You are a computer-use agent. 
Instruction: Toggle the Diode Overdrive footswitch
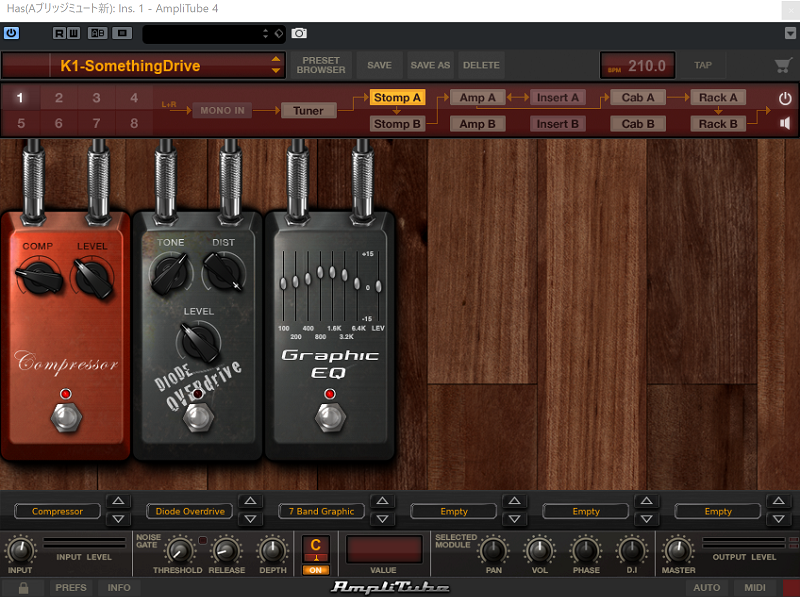pyautogui.click(x=198, y=416)
